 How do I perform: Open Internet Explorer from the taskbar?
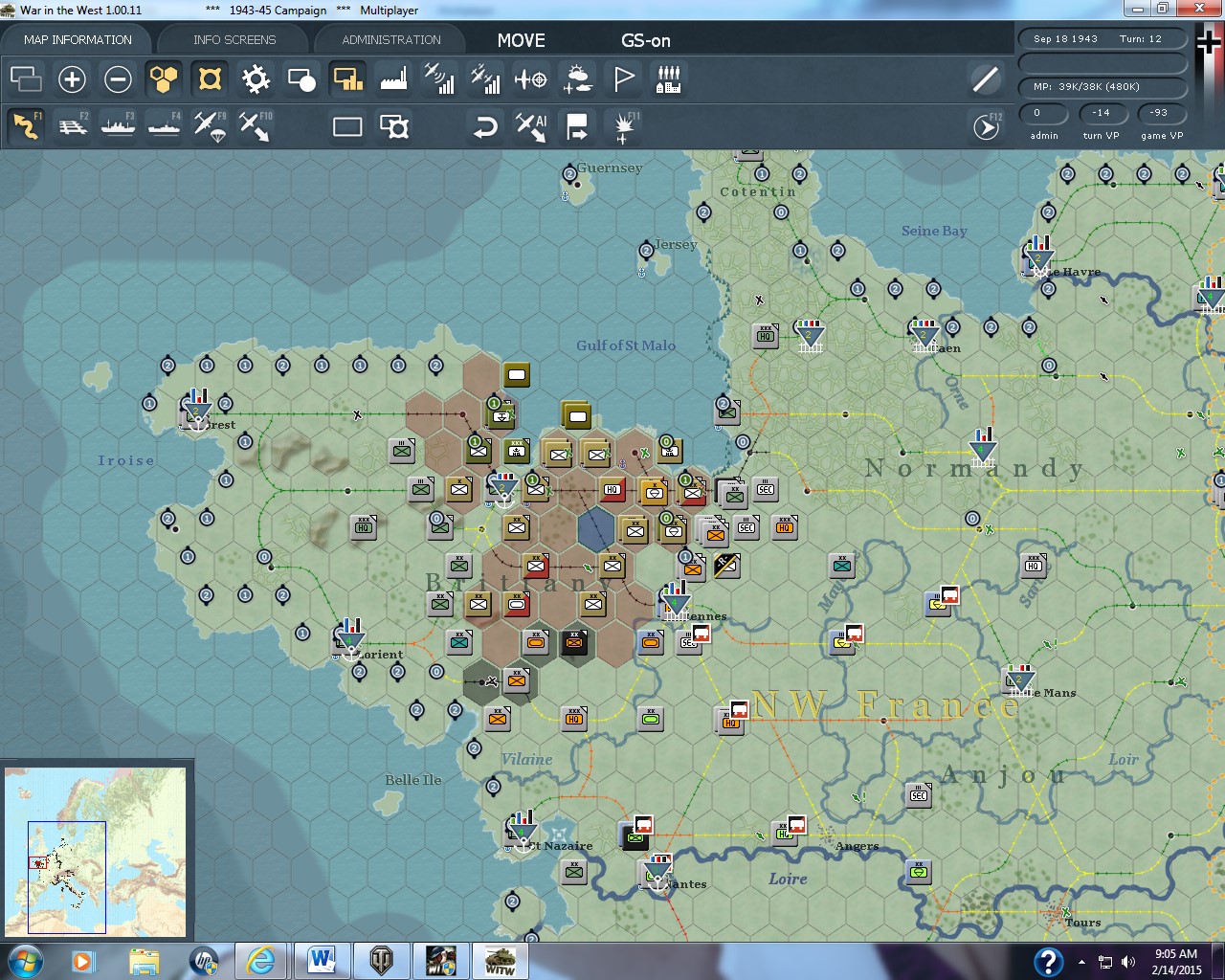pos(260,960)
